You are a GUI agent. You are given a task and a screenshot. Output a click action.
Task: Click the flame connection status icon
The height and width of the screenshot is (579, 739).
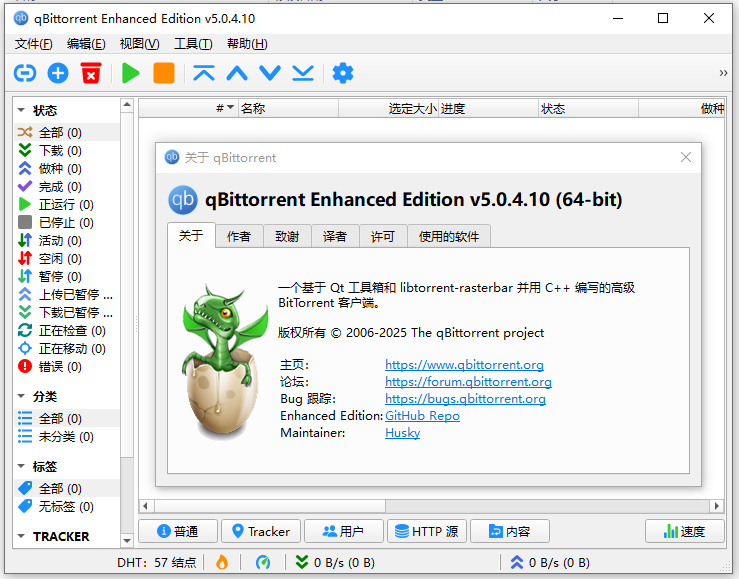tap(222, 562)
